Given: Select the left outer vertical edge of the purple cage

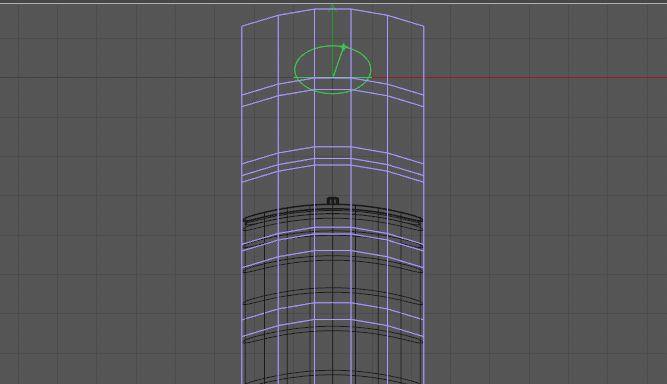Looking at the screenshot, I should coord(242,204).
